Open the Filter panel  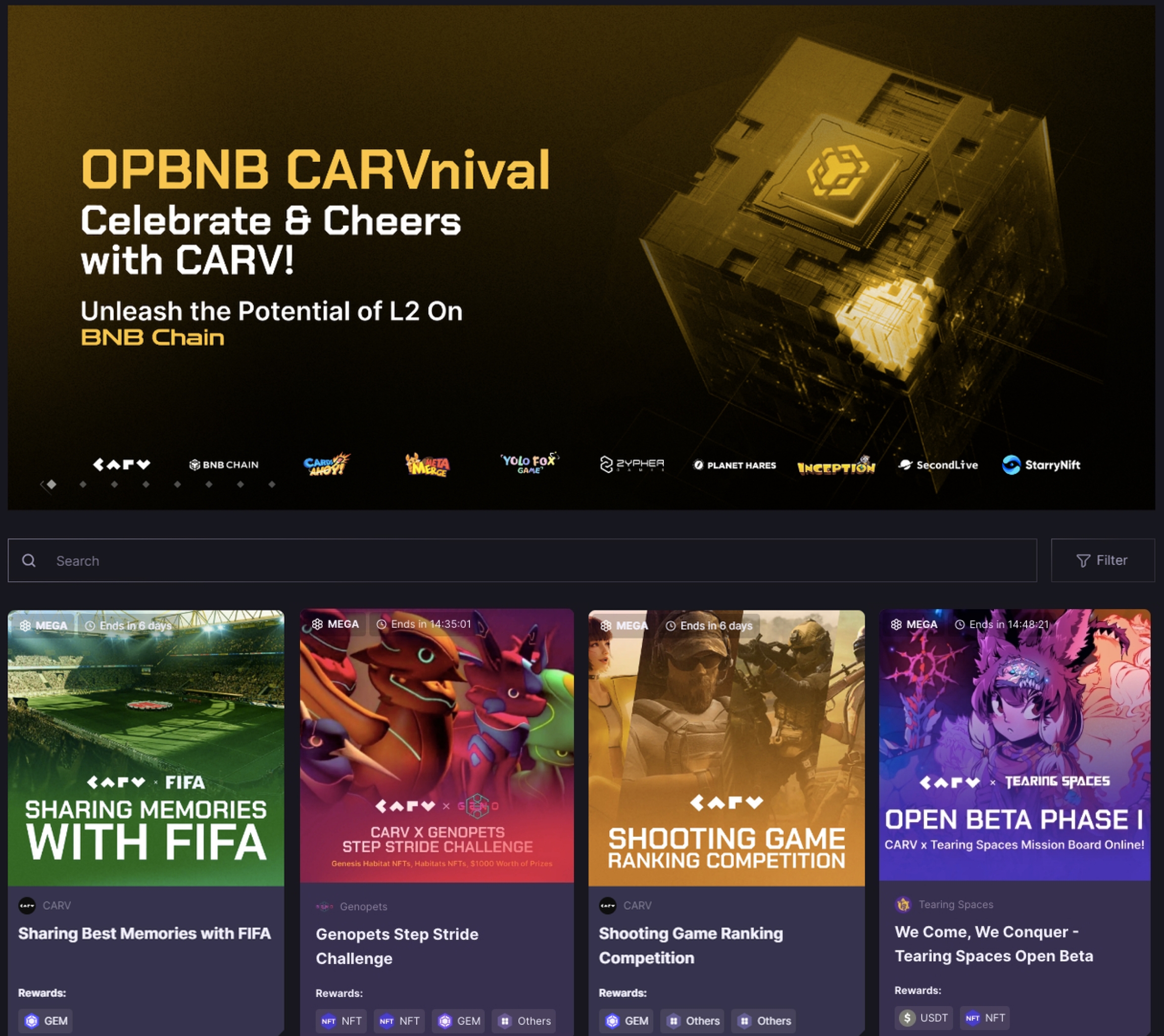[1102, 560]
